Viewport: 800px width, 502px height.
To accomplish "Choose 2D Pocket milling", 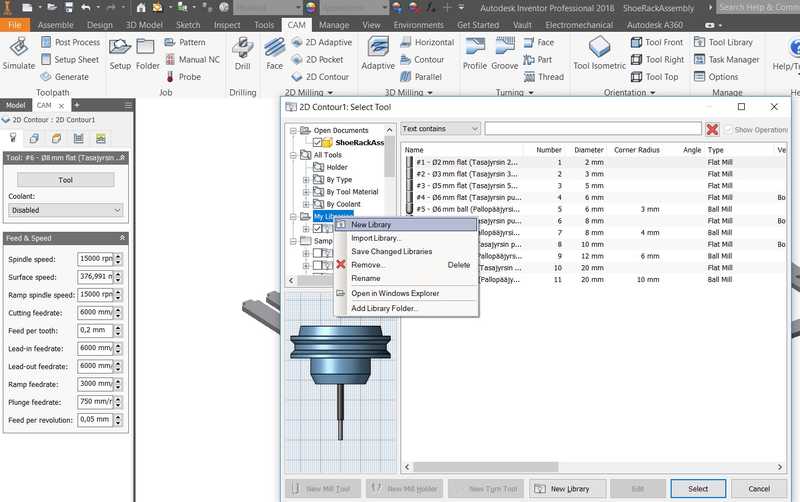I will (317, 60).
